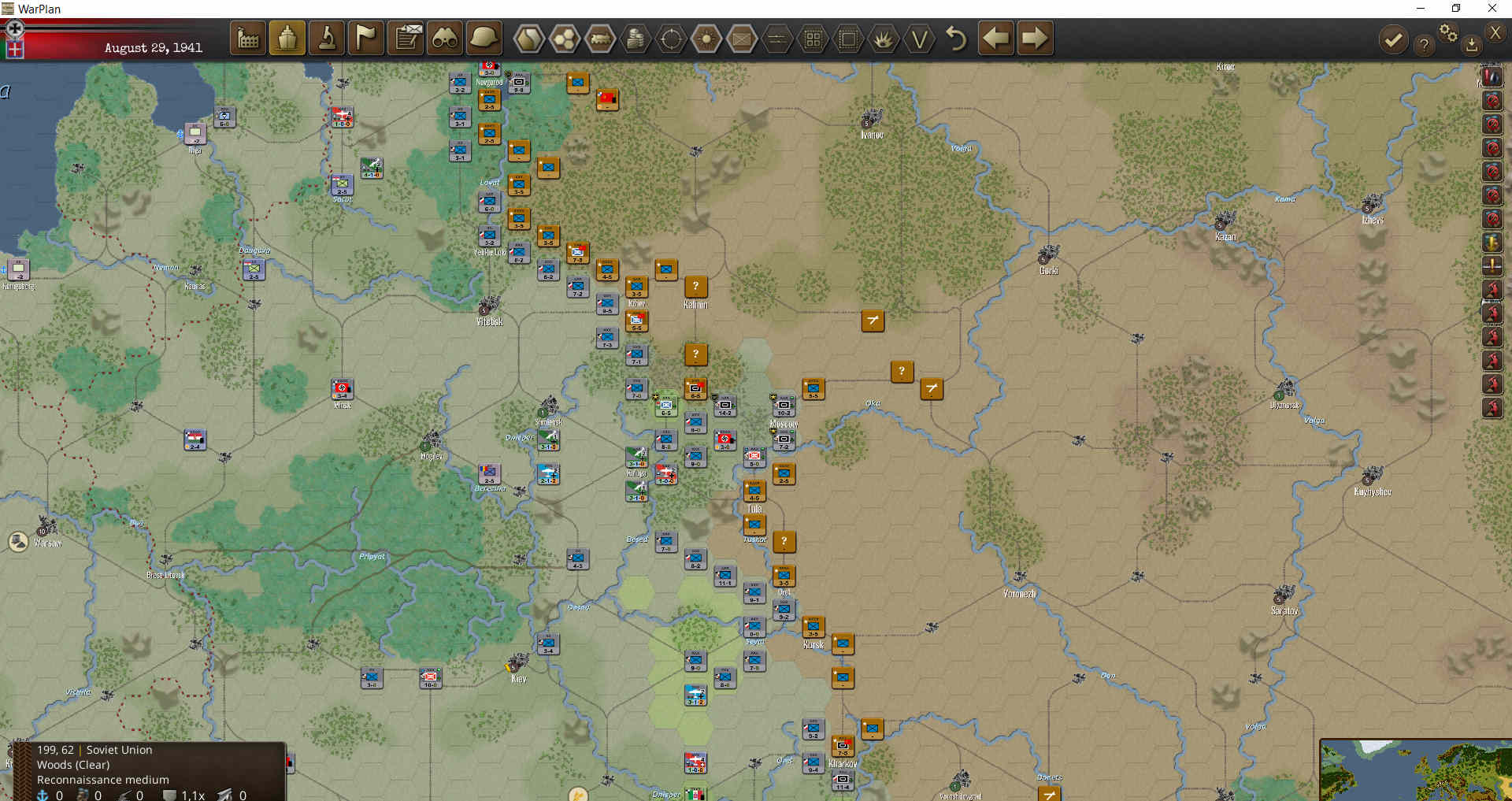Select the unit counter at Novgorod
The width and height of the screenshot is (1512, 801).
[489, 68]
